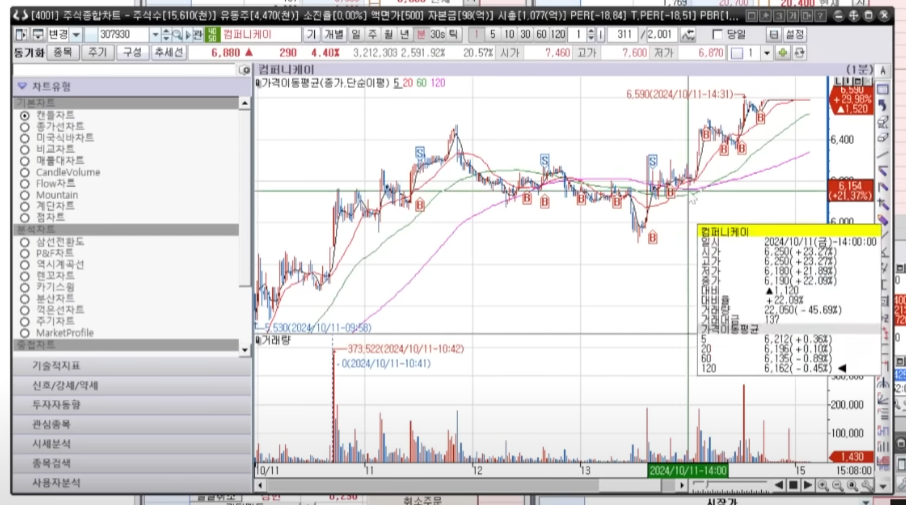The height and width of the screenshot is (505, 906).
Task: Click the 컴퍼니케이 stock name field
Action: [261, 35]
